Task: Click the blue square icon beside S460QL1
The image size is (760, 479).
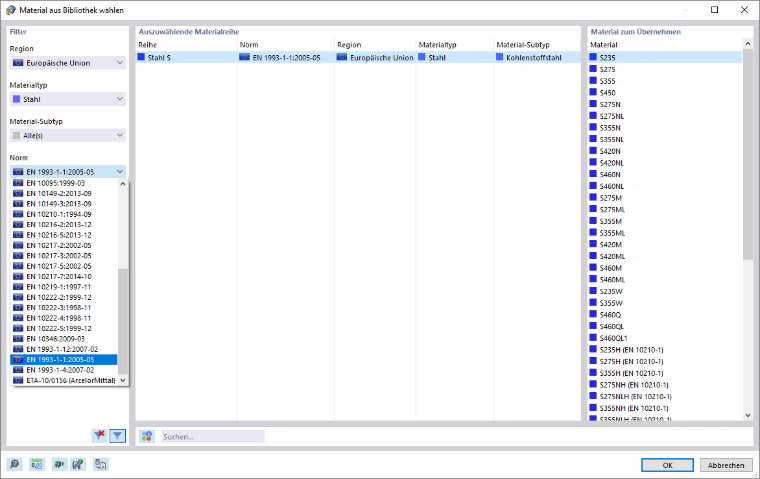Action: pyautogui.click(x=593, y=337)
